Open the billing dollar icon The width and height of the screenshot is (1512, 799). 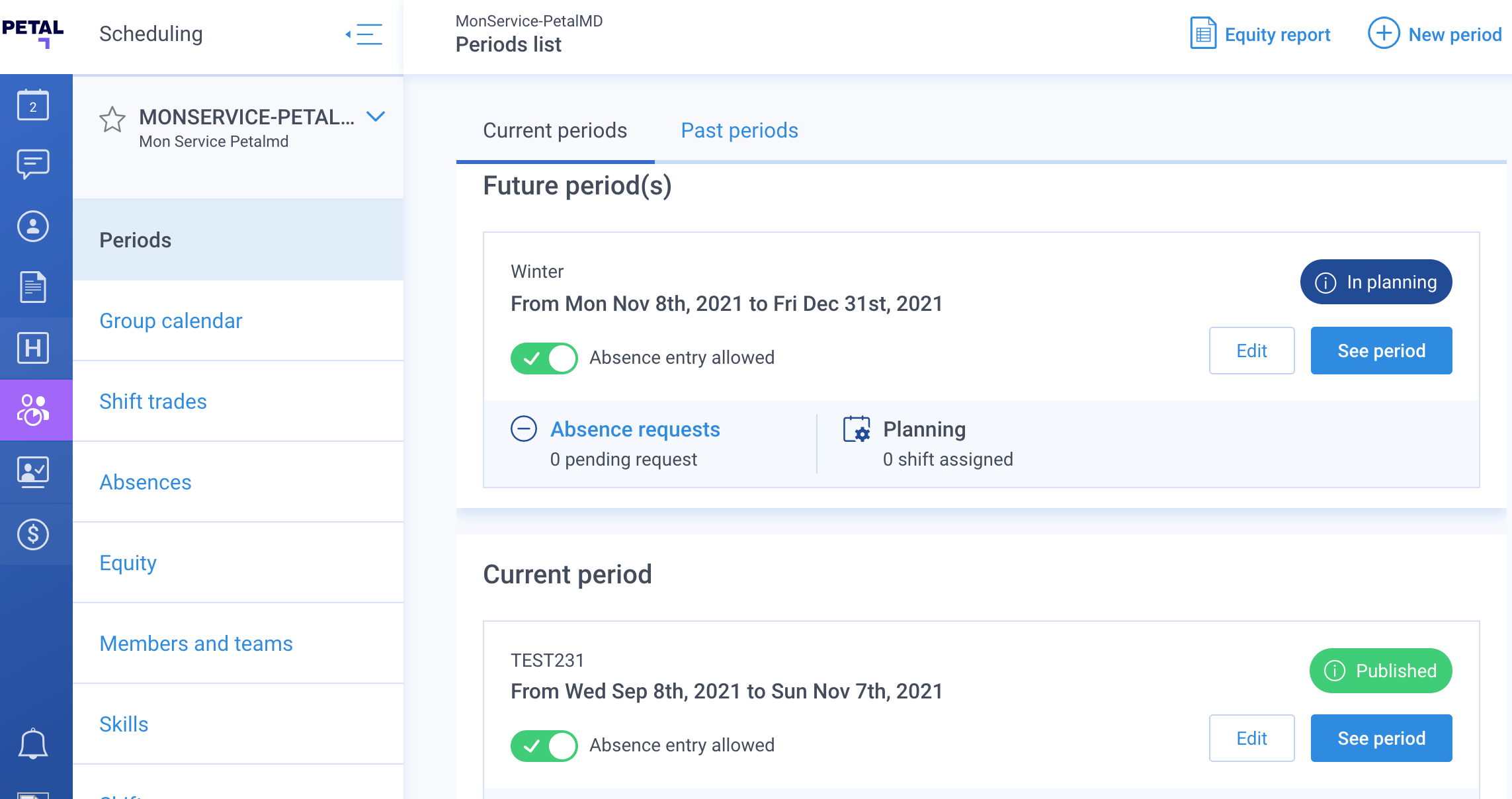pos(33,534)
